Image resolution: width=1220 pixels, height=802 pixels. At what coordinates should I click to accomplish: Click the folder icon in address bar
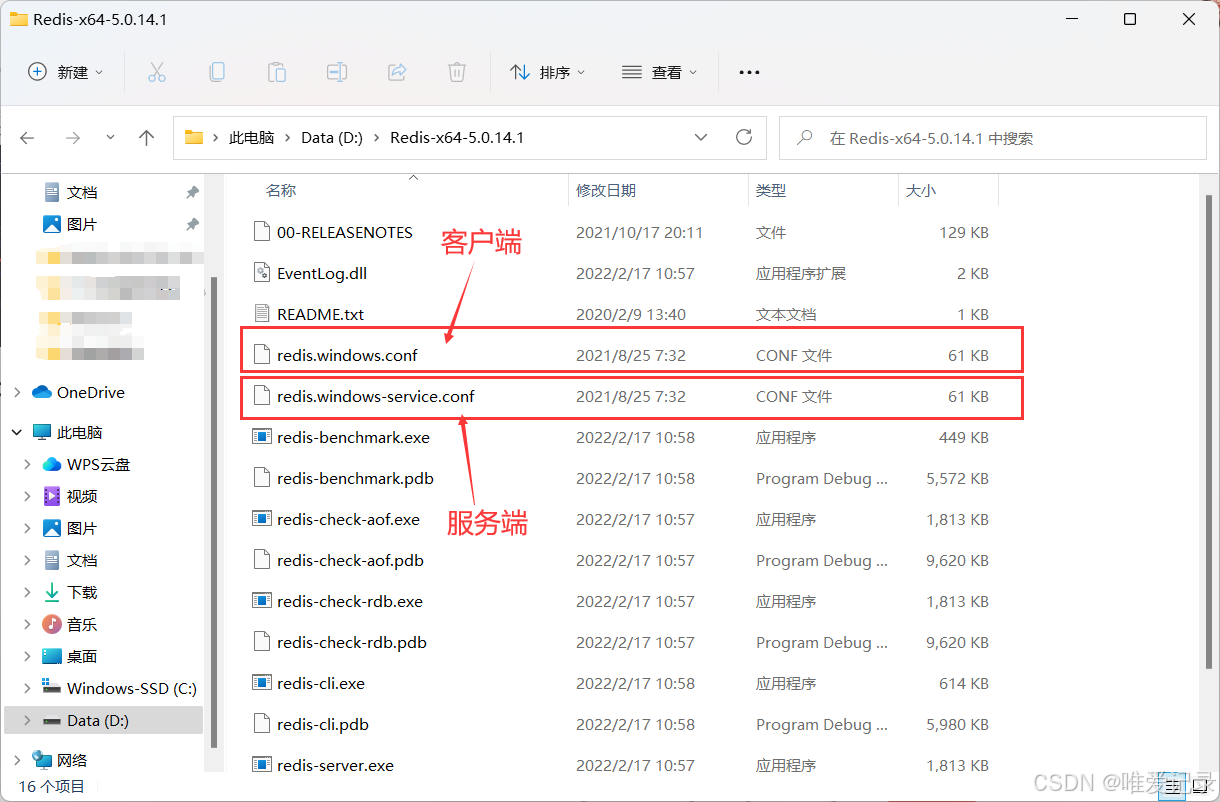click(x=194, y=138)
